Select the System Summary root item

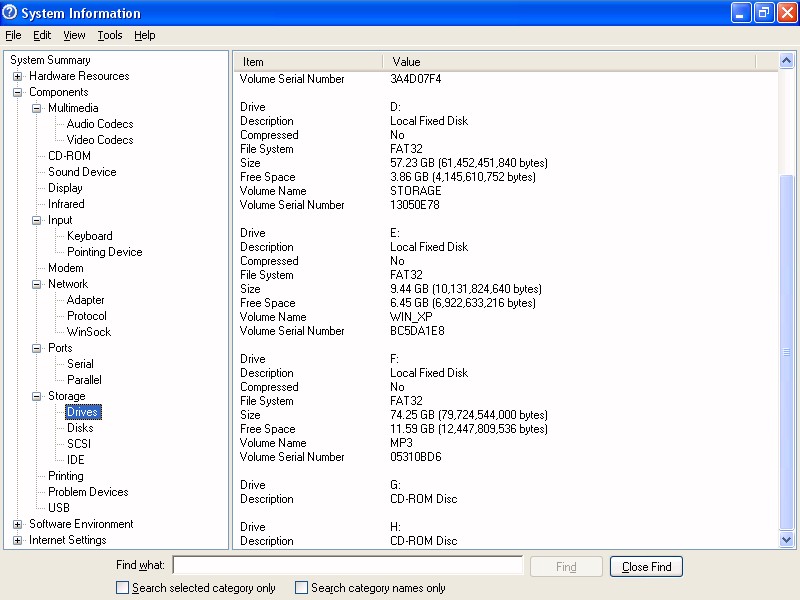[x=50, y=60]
